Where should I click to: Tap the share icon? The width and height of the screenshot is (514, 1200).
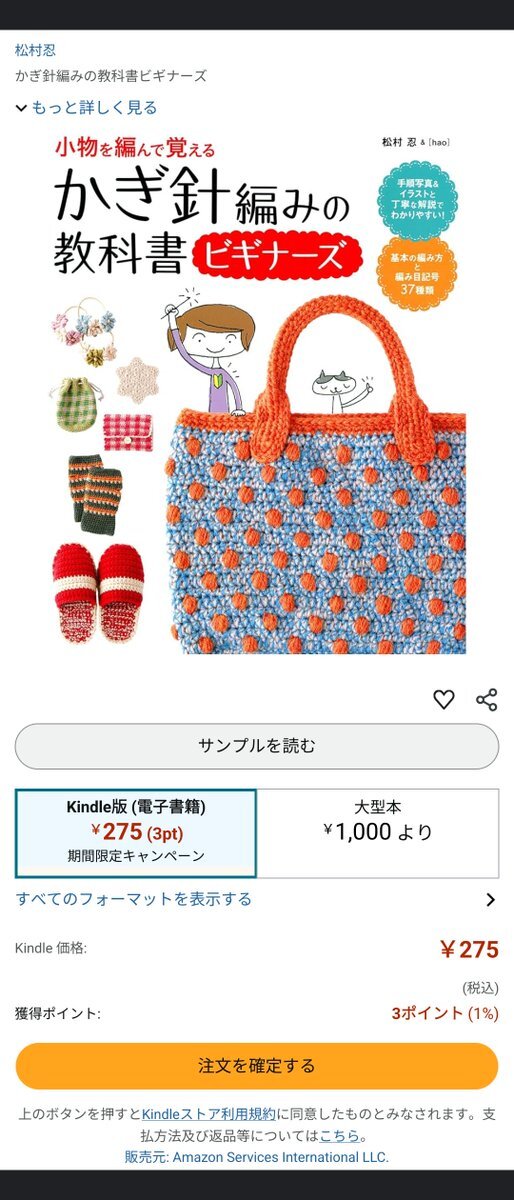(x=487, y=700)
